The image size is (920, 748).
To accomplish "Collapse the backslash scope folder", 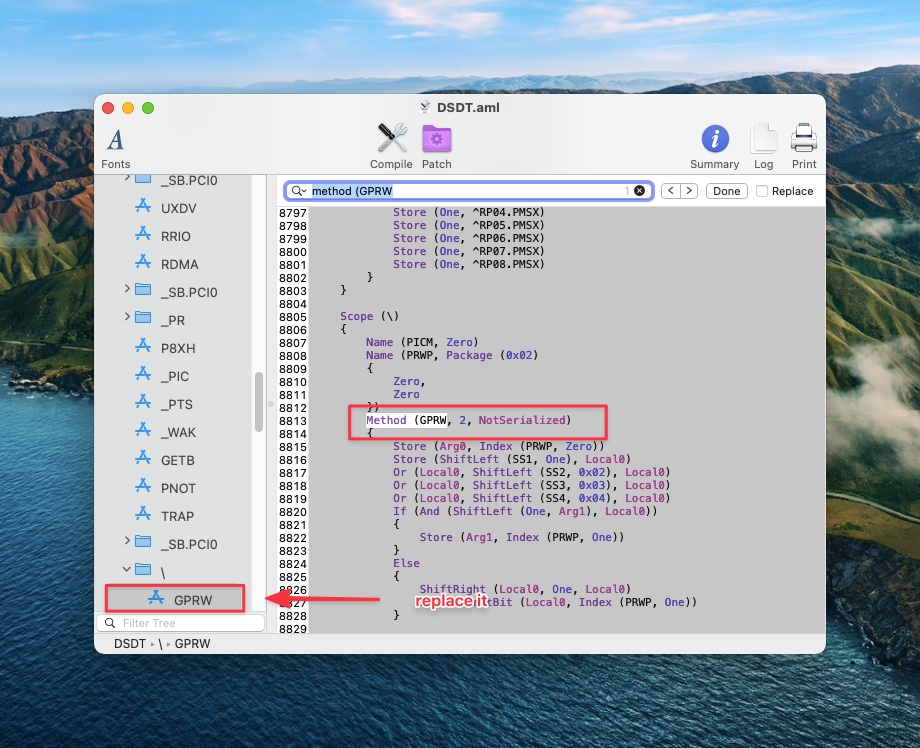I will pos(127,570).
